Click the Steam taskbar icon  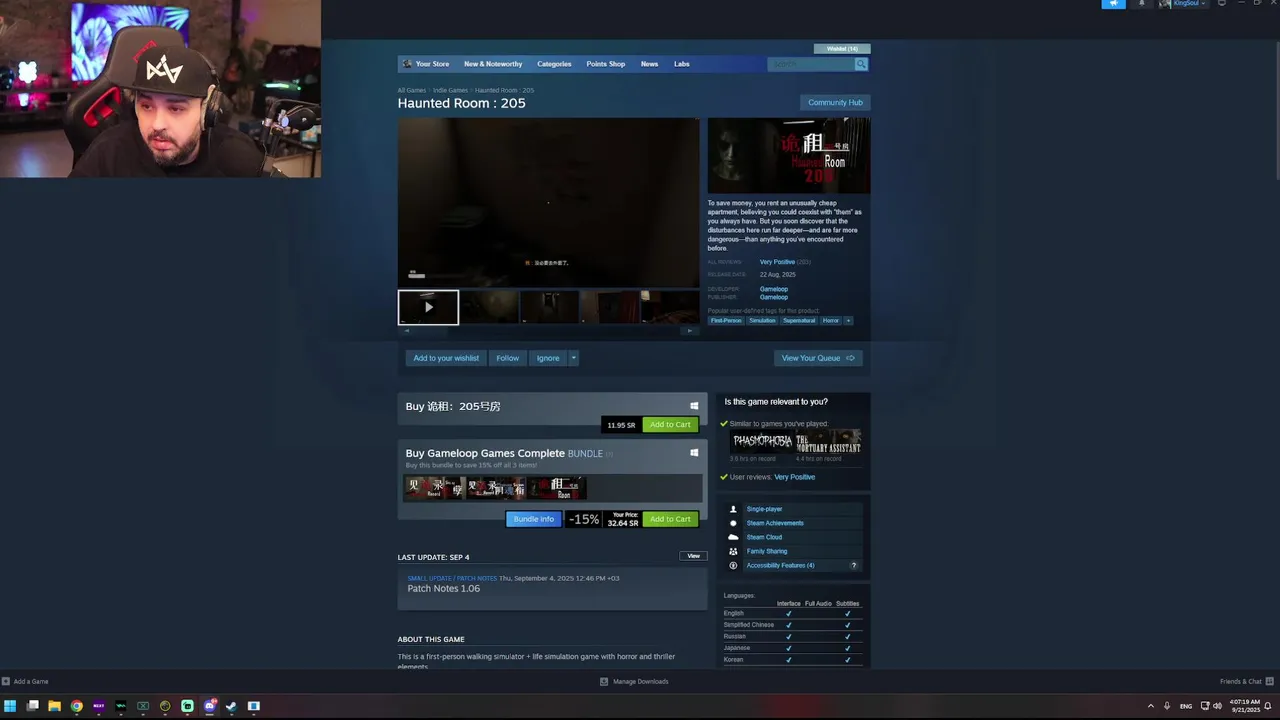[x=231, y=706]
